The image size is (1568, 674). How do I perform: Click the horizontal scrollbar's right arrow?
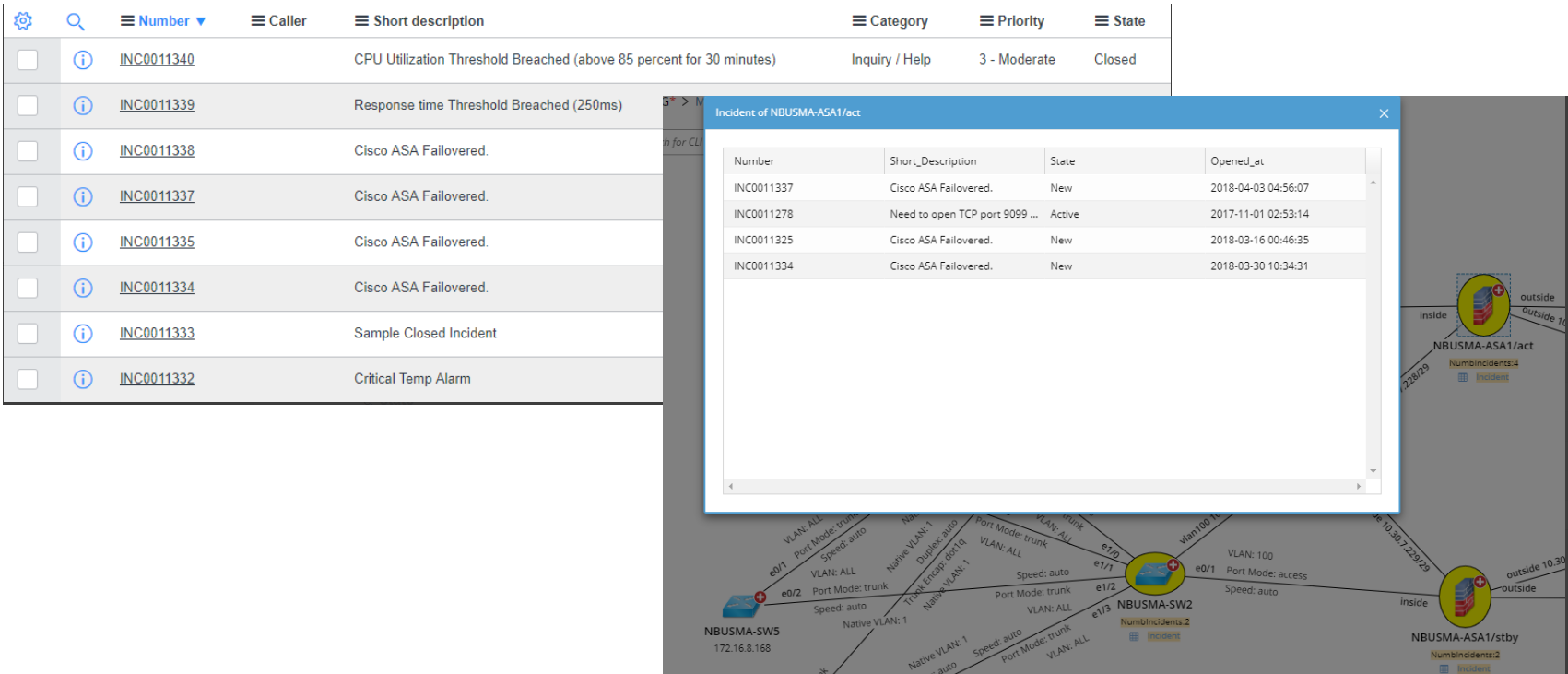[1358, 486]
